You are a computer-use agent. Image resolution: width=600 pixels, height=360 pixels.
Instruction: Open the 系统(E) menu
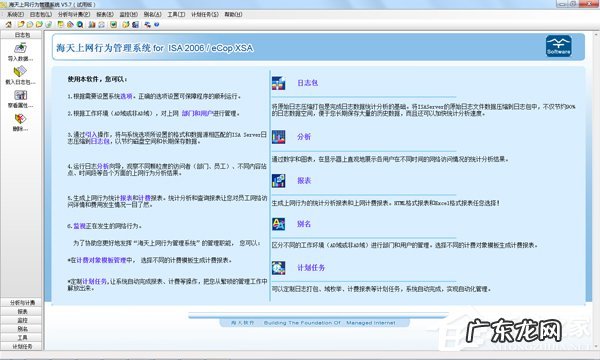tap(15, 14)
